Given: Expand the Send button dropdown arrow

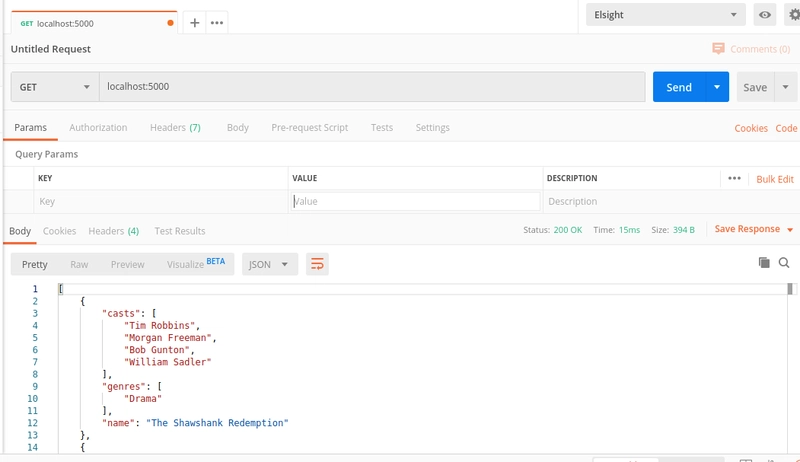Looking at the screenshot, I should [717, 87].
